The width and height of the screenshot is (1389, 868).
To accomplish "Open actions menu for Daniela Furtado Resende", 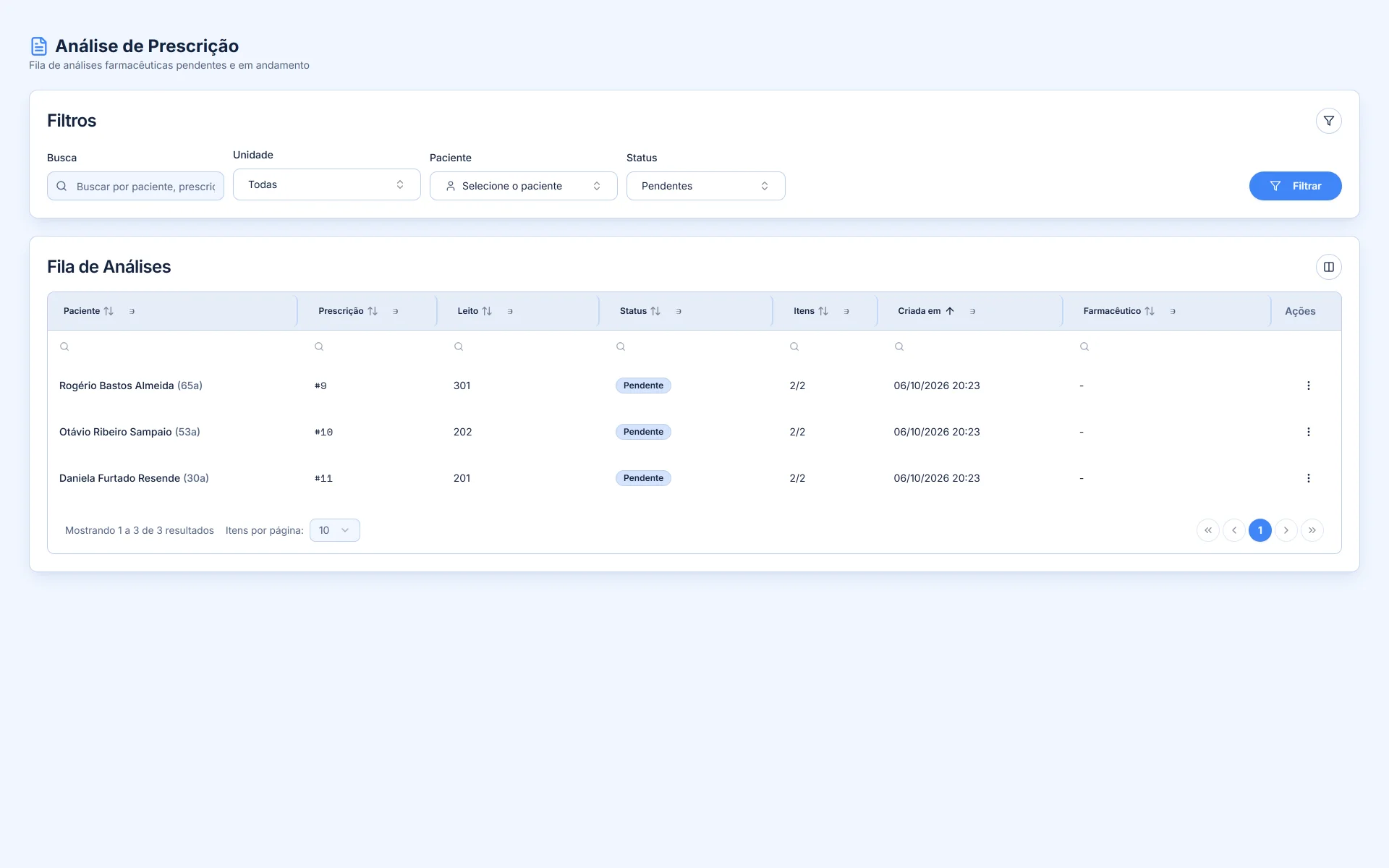I will [1308, 478].
